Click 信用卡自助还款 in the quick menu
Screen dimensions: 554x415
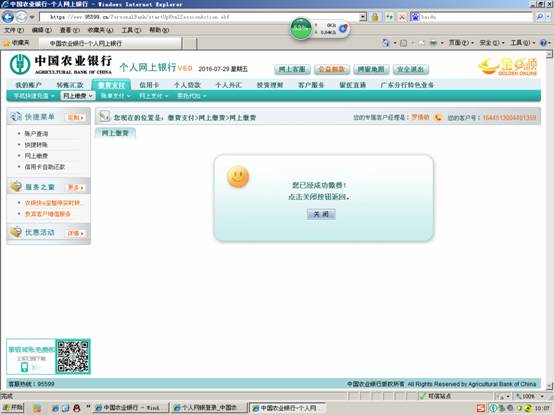[45, 167]
